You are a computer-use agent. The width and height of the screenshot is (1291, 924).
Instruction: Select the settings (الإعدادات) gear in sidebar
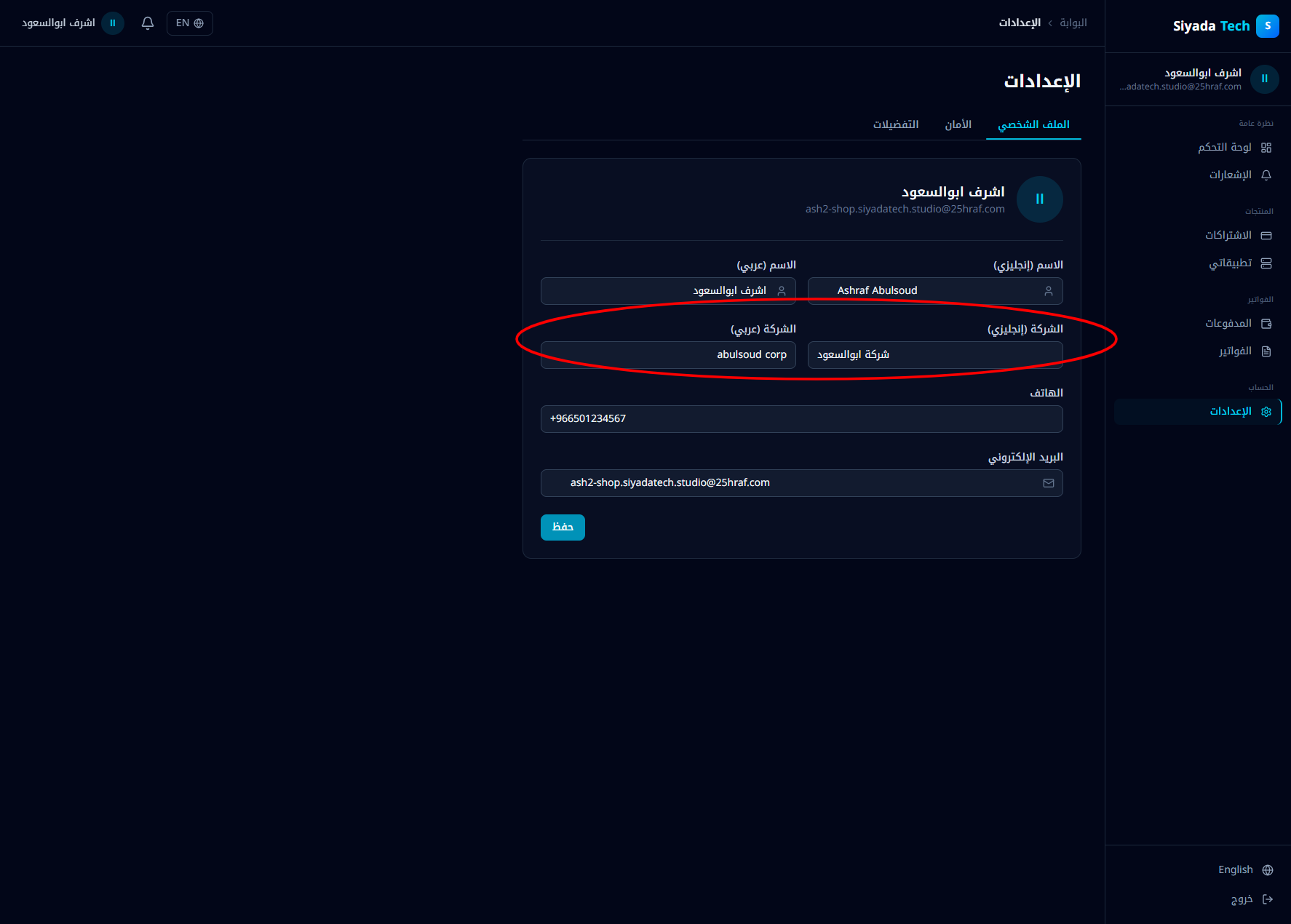[1266, 412]
